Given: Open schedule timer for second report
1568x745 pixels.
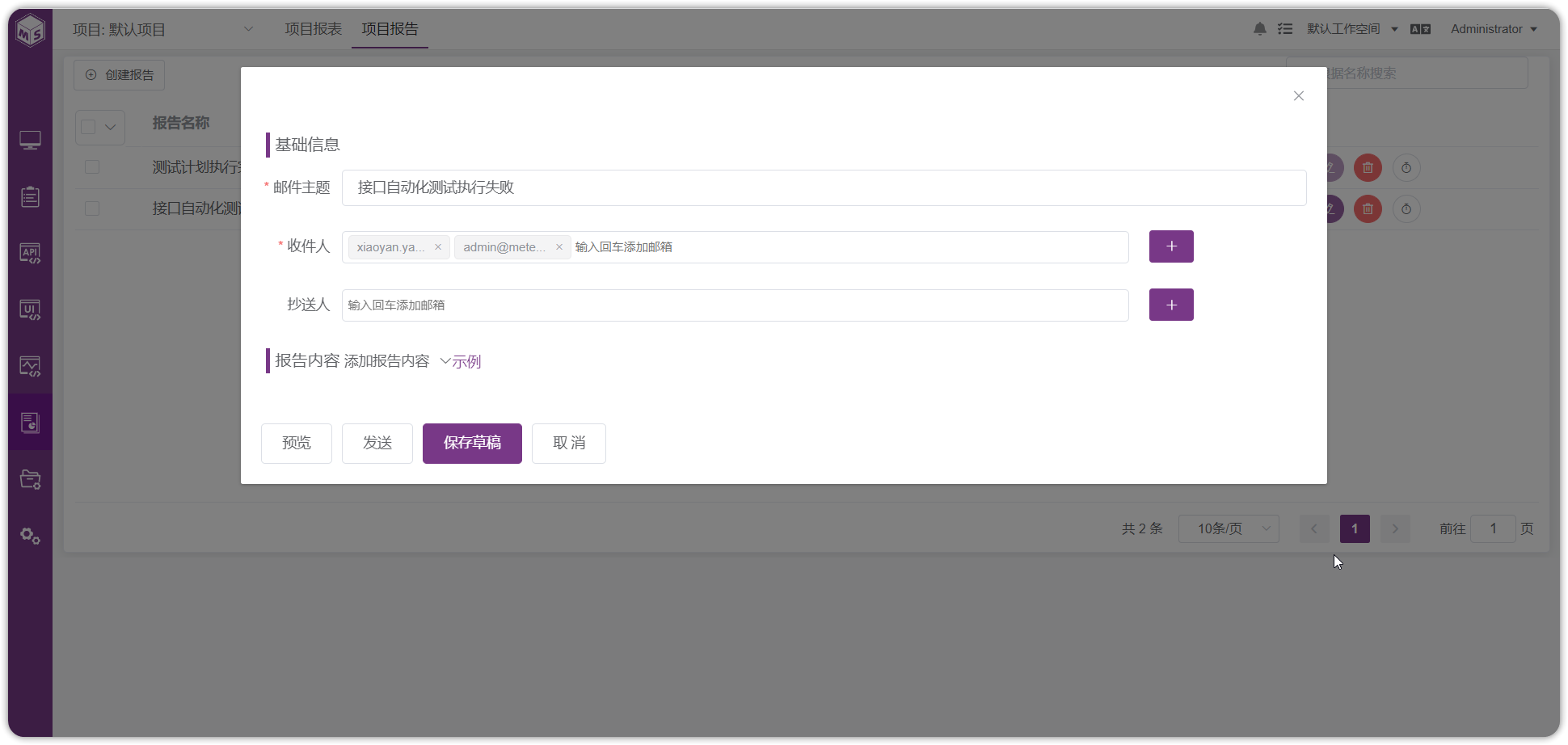Looking at the screenshot, I should [x=1406, y=209].
